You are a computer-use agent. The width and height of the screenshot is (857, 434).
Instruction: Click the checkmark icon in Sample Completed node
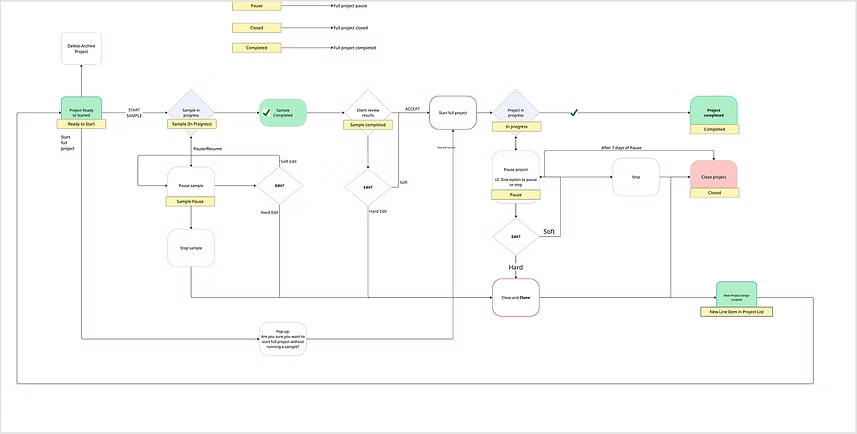pyautogui.click(x=267, y=113)
